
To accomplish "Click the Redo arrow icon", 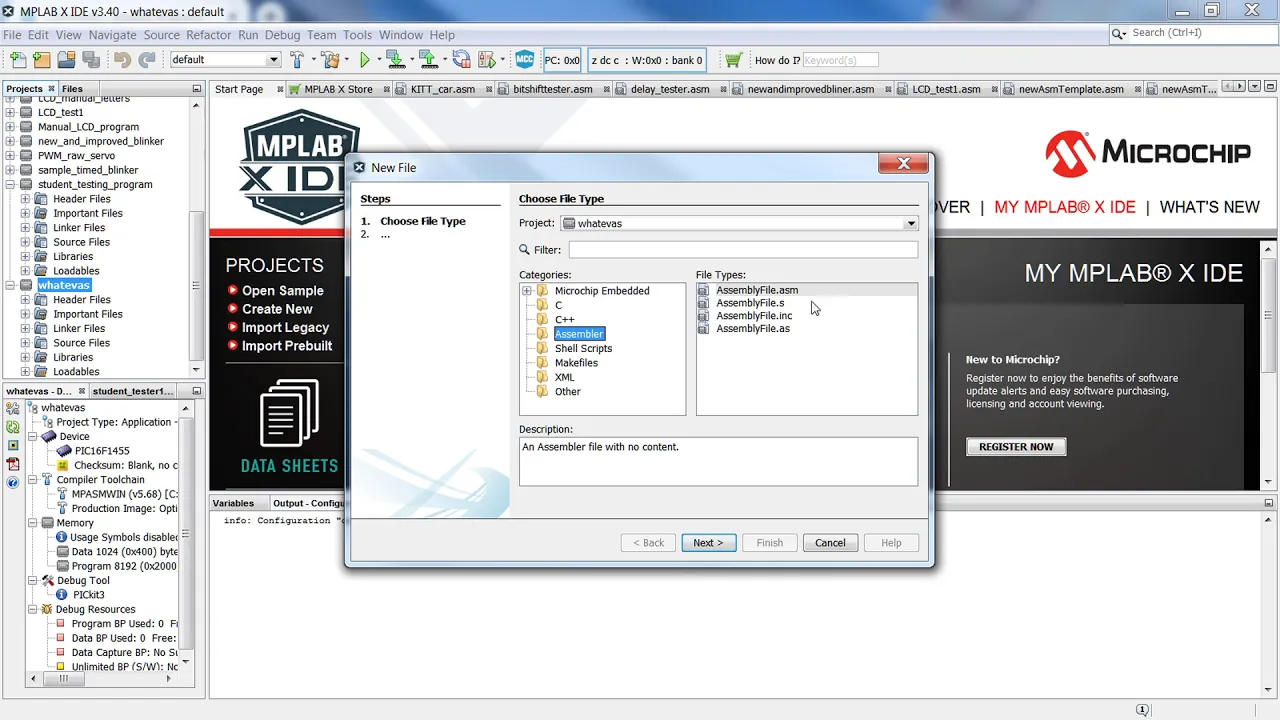I will 146,60.
